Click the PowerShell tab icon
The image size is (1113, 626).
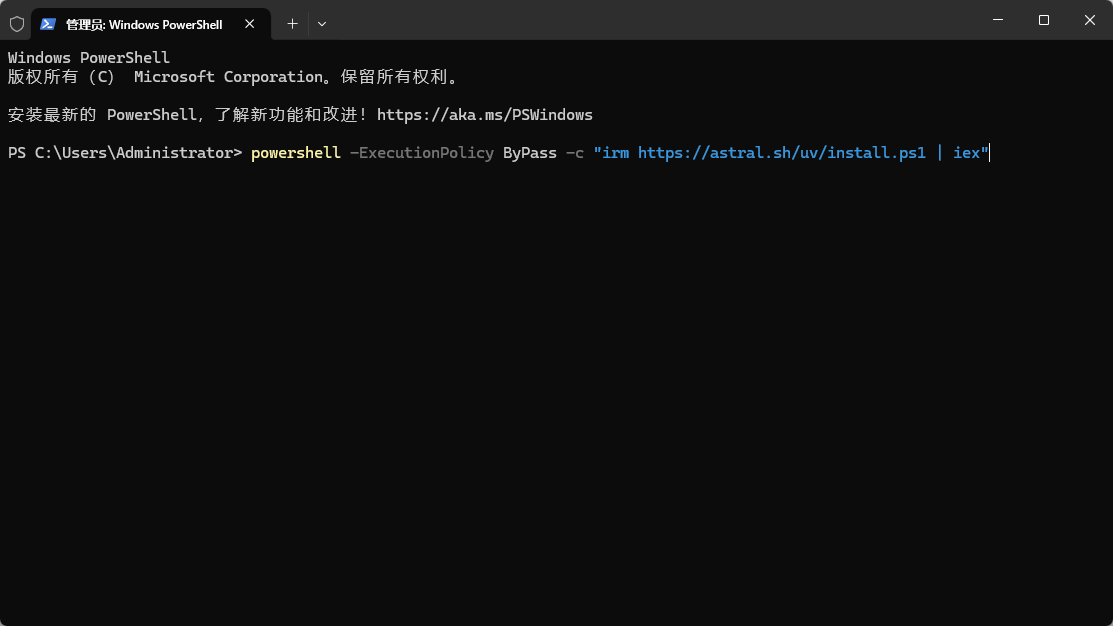[x=48, y=24]
